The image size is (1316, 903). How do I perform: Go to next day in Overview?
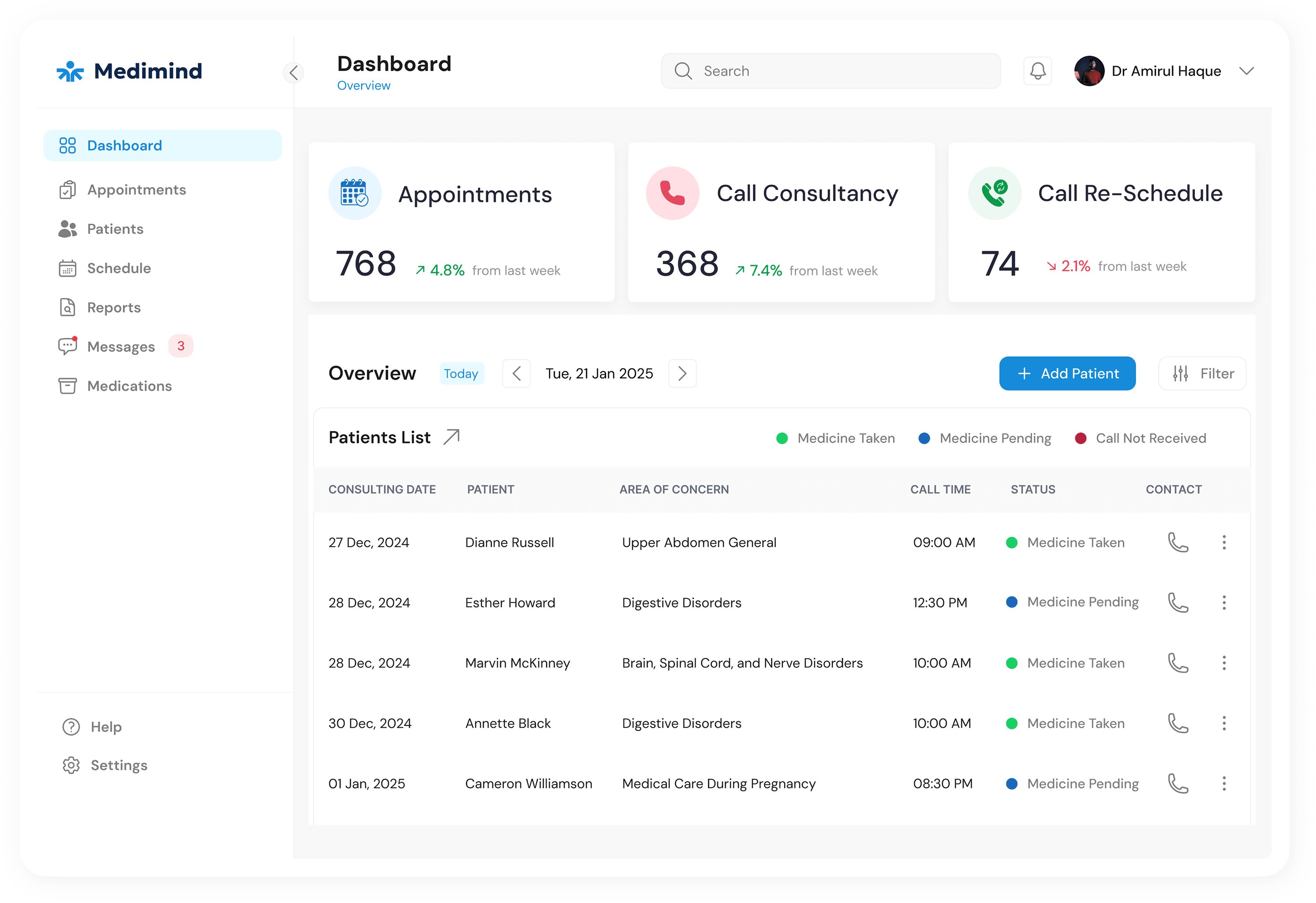682,373
